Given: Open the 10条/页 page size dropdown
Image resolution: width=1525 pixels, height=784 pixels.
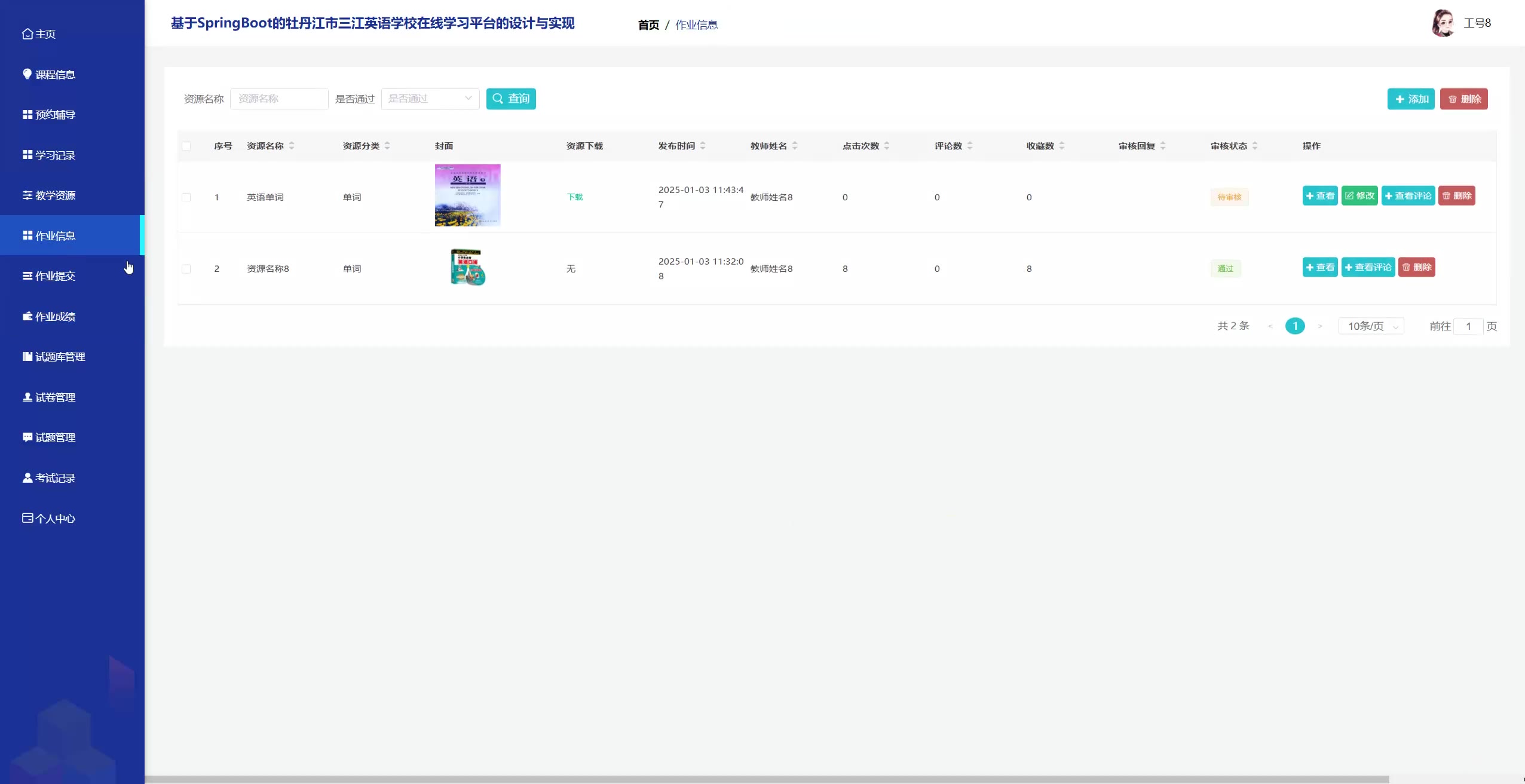Looking at the screenshot, I should click(1371, 326).
